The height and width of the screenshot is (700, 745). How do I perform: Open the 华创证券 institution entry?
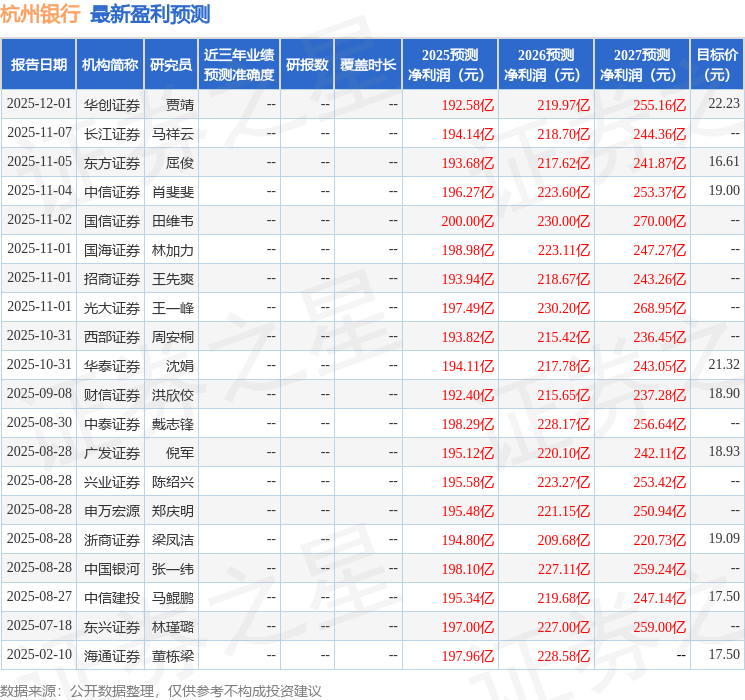pyautogui.click(x=111, y=104)
